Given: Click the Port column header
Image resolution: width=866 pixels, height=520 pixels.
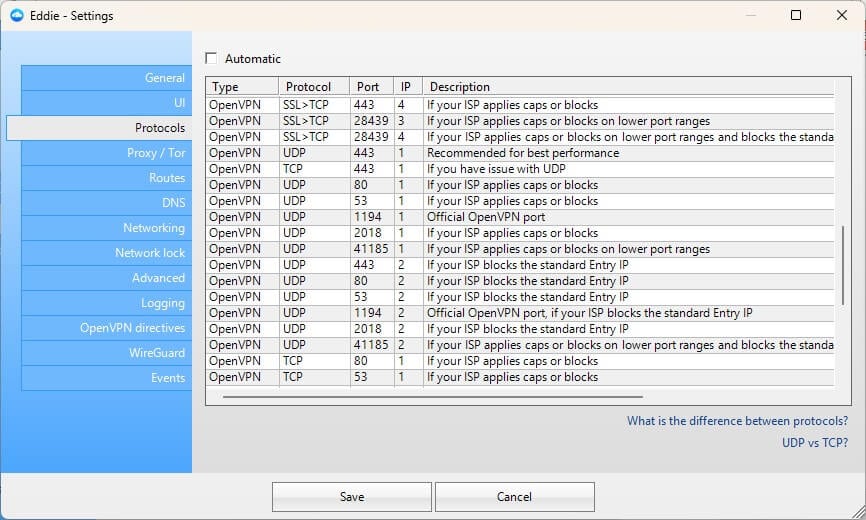Looking at the screenshot, I should pos(371,87).
